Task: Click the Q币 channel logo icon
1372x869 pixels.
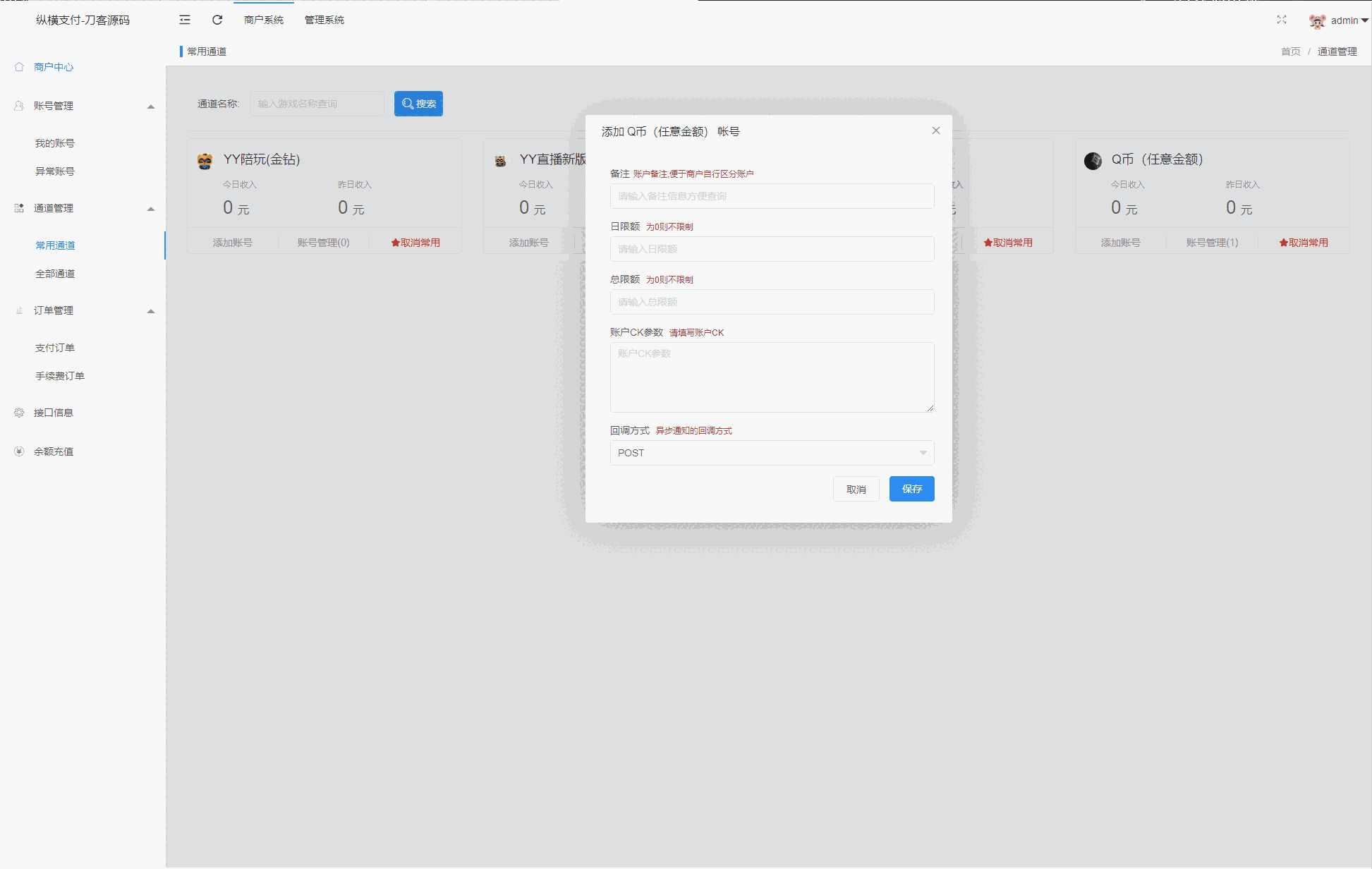Action: [x=1093, y=161]
